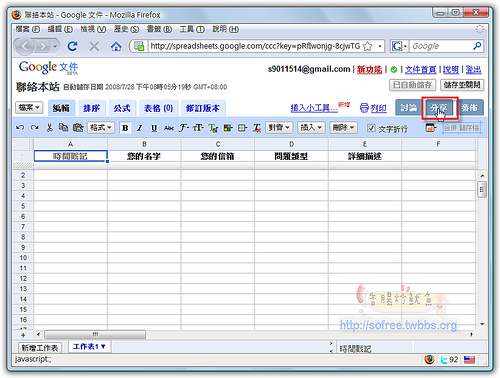This screenshot has width=500, height=378.
Task: Click Firefox stop loading X icon
Action: click(94, 46)
